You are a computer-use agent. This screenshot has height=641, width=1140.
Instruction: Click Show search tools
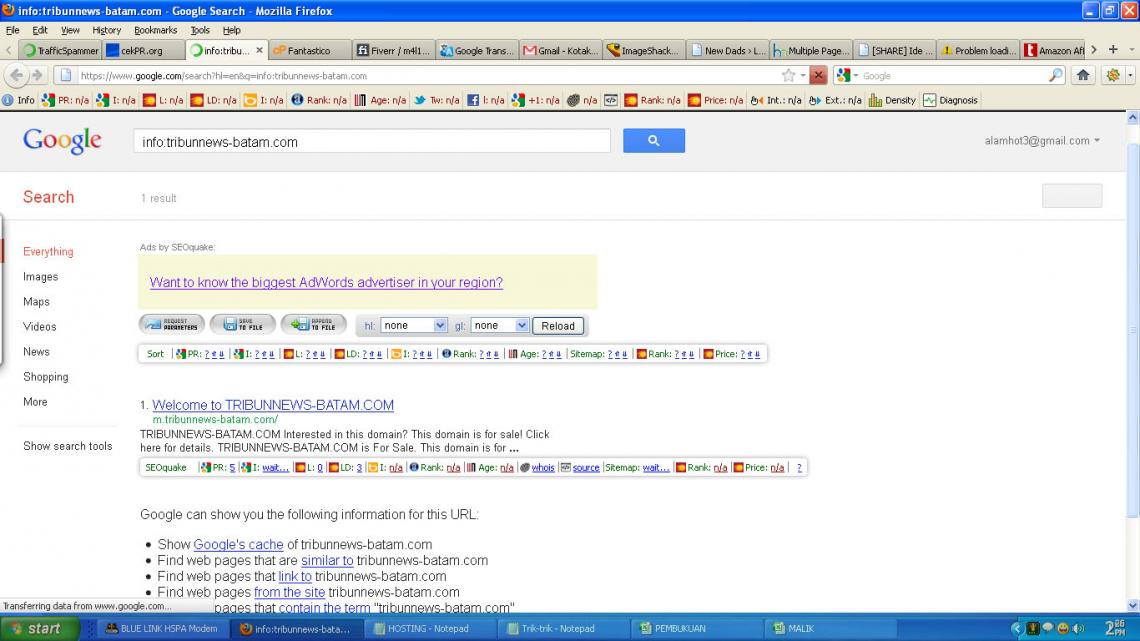[x=68, y=446]
